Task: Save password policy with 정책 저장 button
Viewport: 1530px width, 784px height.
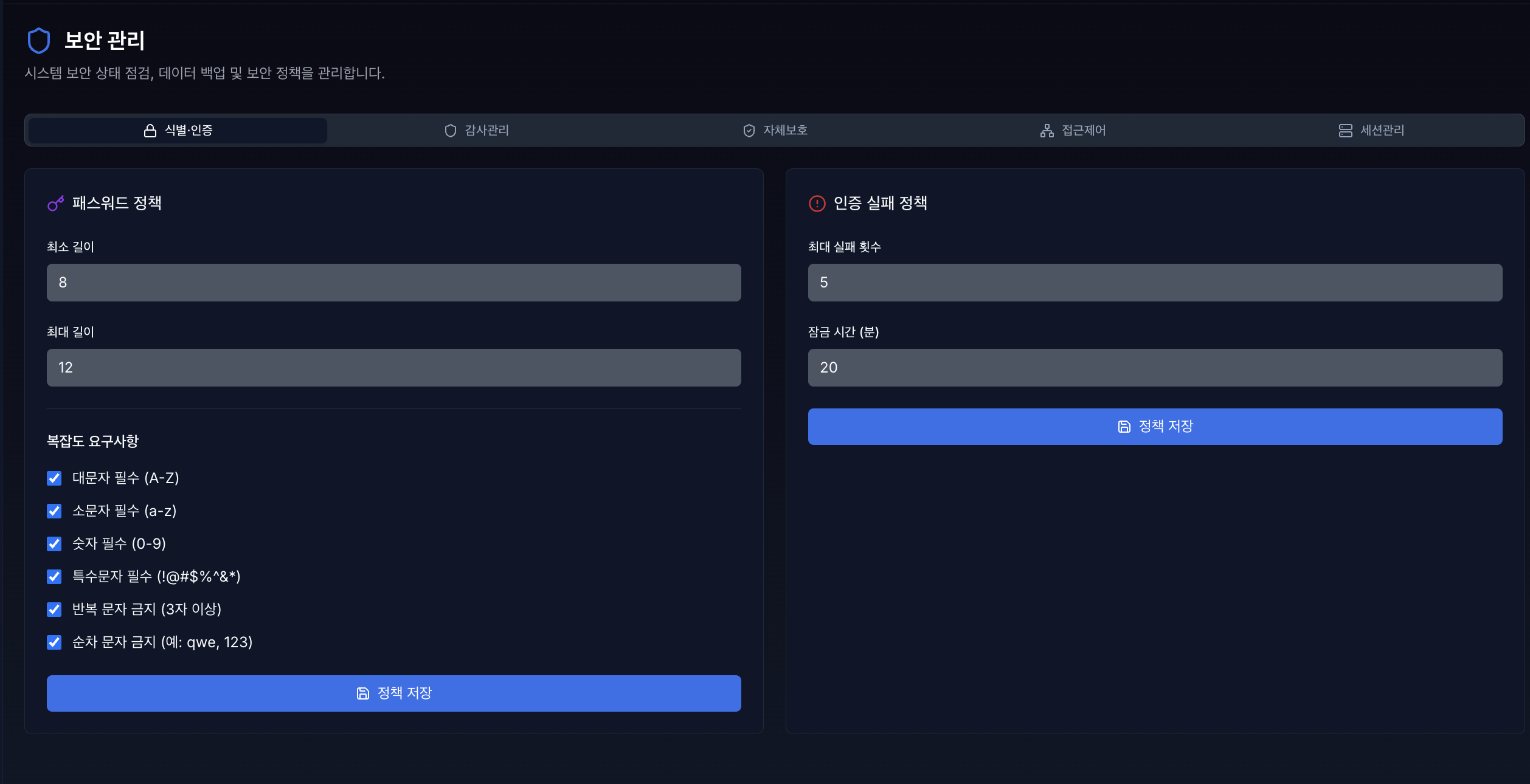Action: (x=393, y=693)
